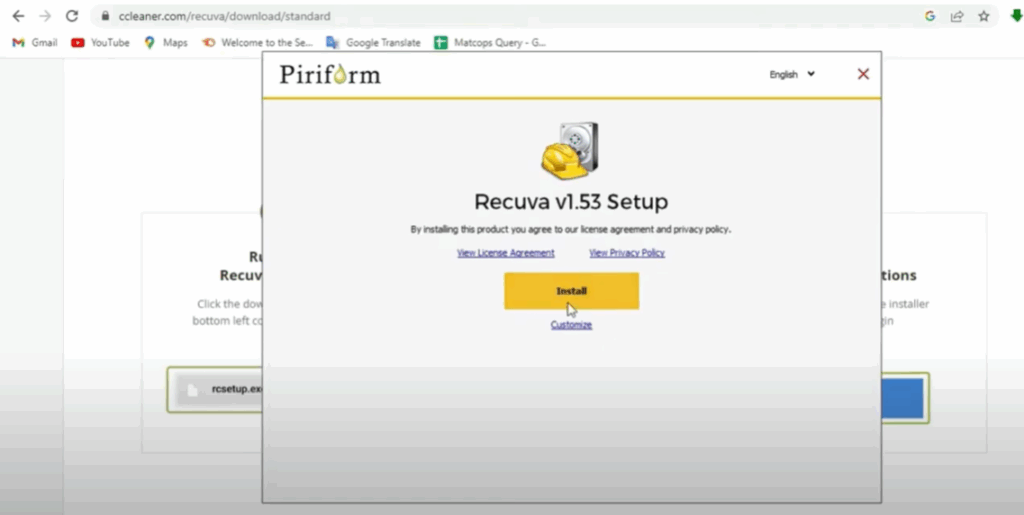Open the Matcops Query bookmark
The width and height of the screenshot is (1024, 515).
490,42
